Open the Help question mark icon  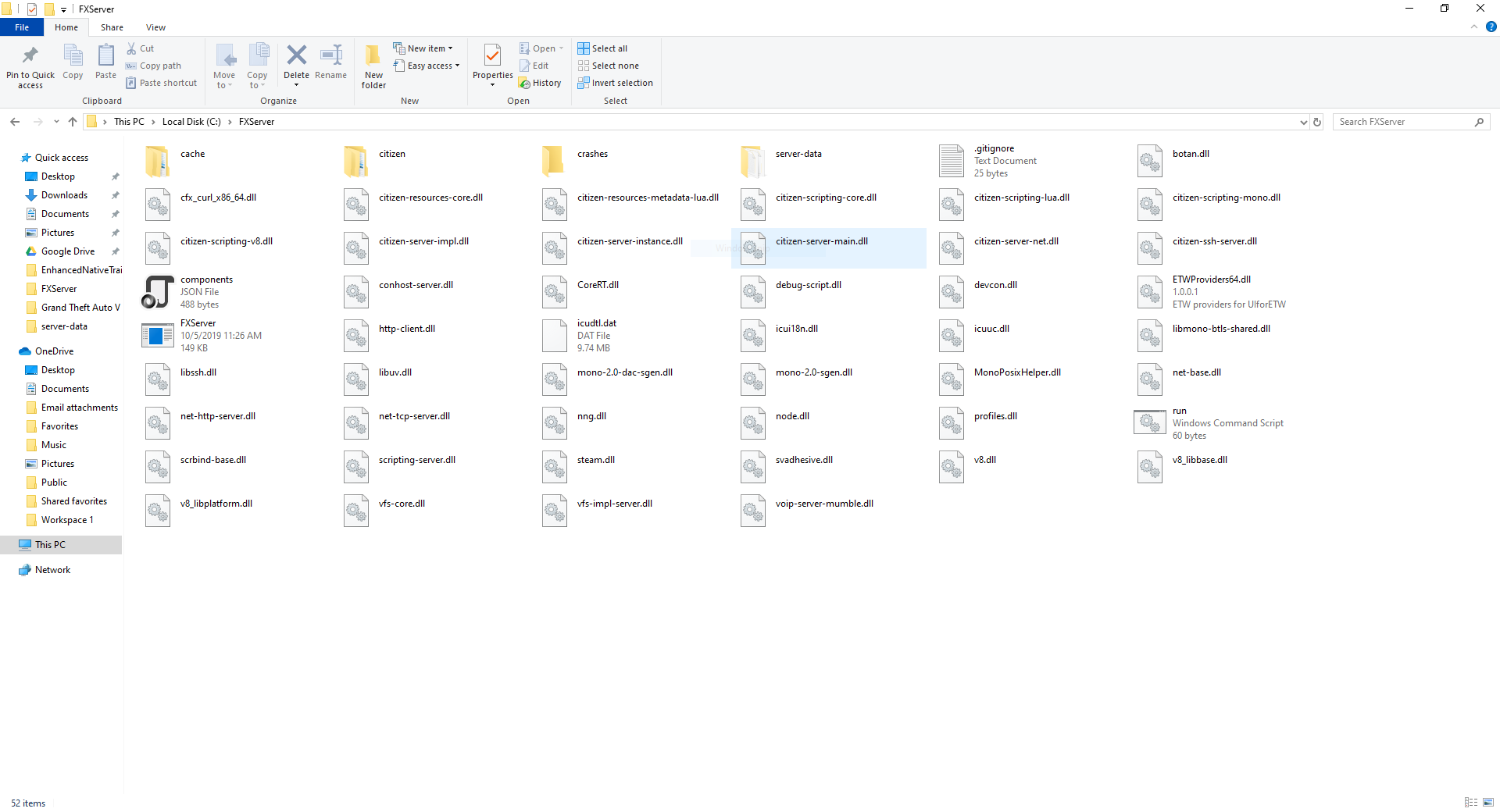pos(1491,27)
